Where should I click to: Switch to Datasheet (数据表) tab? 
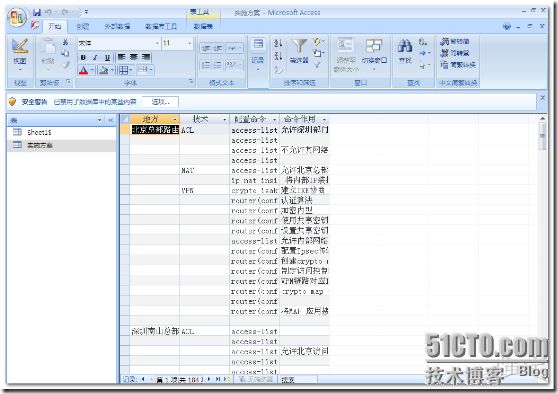coord(204,26)
